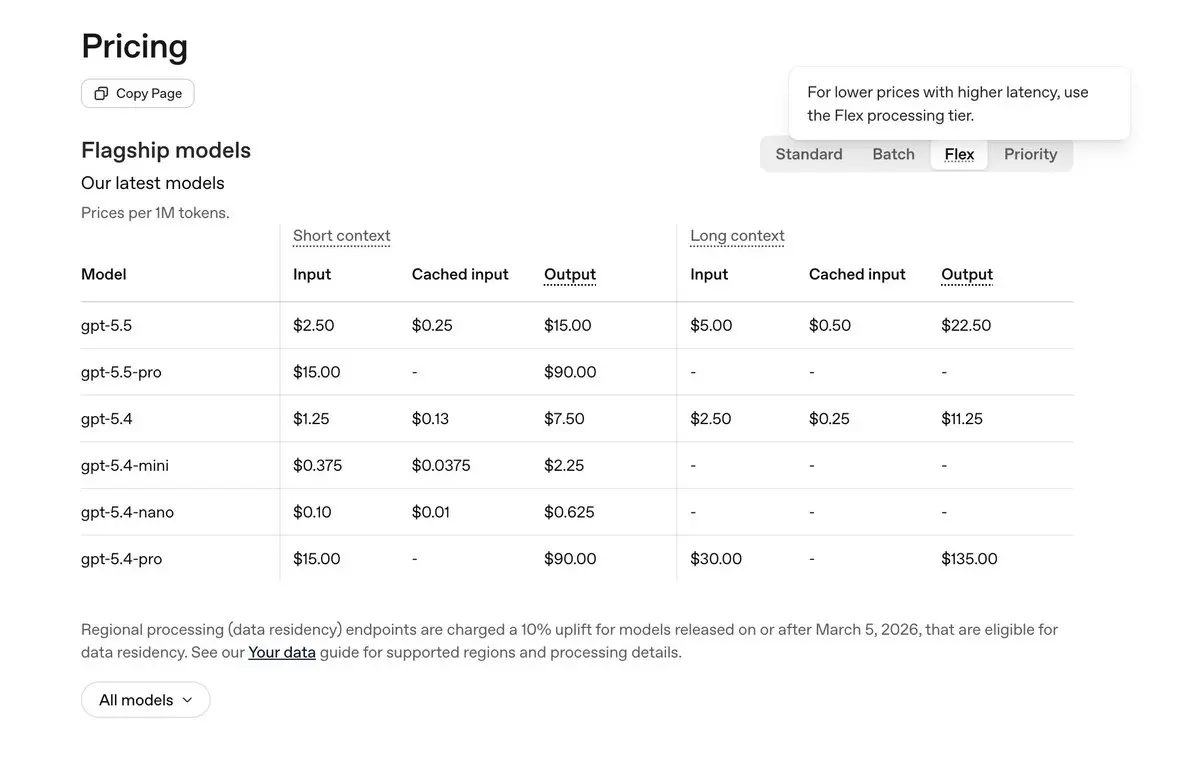
Task: Click the Long context header label
Action: [x=737, y=236]
